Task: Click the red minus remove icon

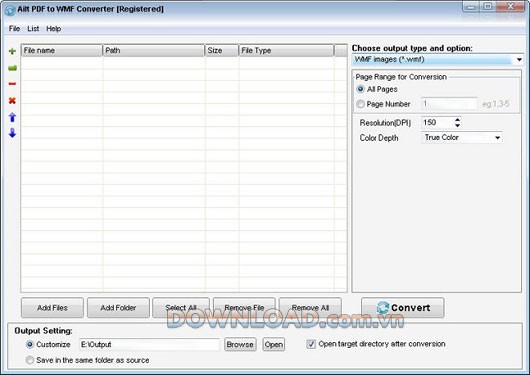Action: (x=12, y=84)
